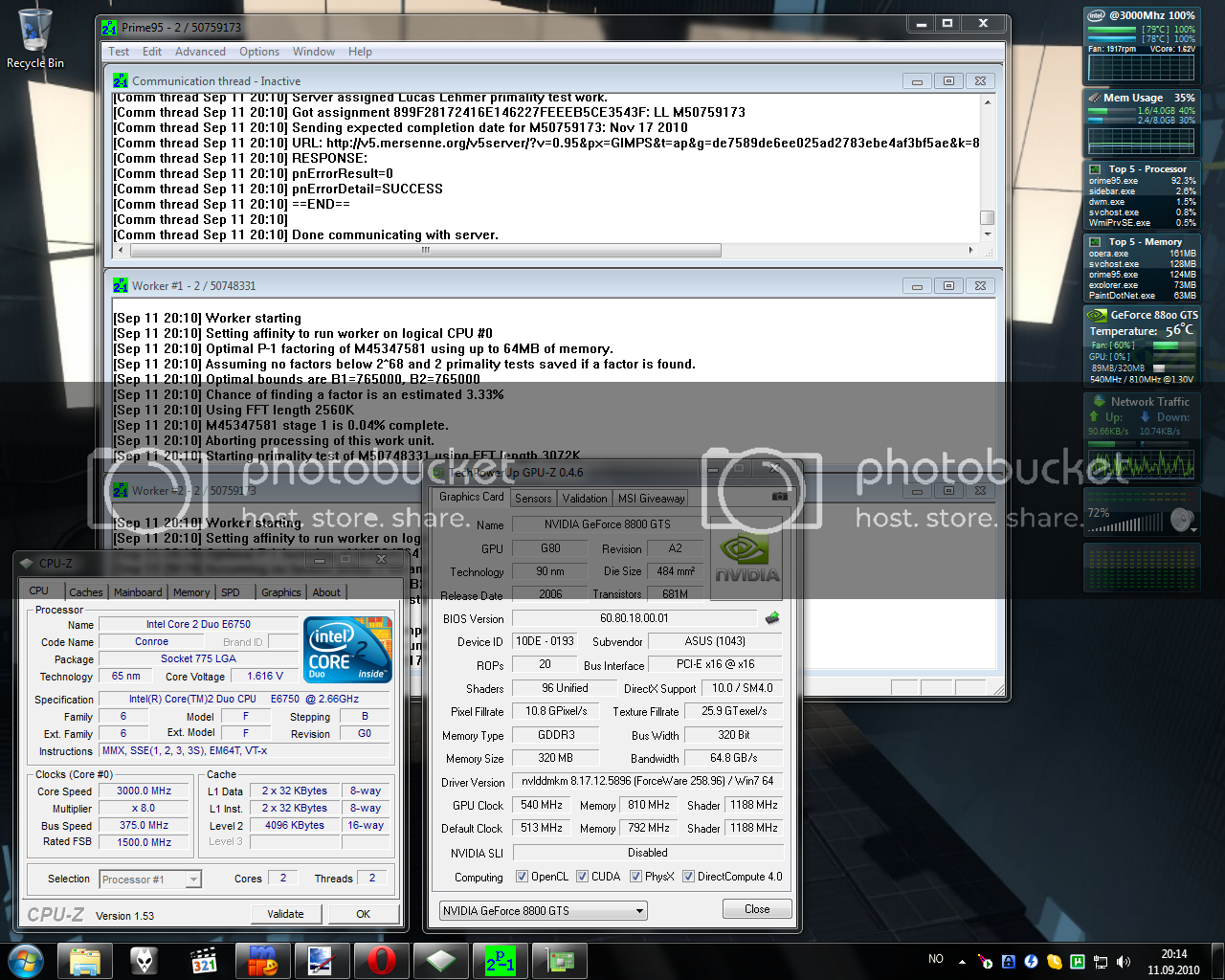Select the Mainboard tab in CPU-Z
This screenshot has height=980, width=1225.
point(138,592)
